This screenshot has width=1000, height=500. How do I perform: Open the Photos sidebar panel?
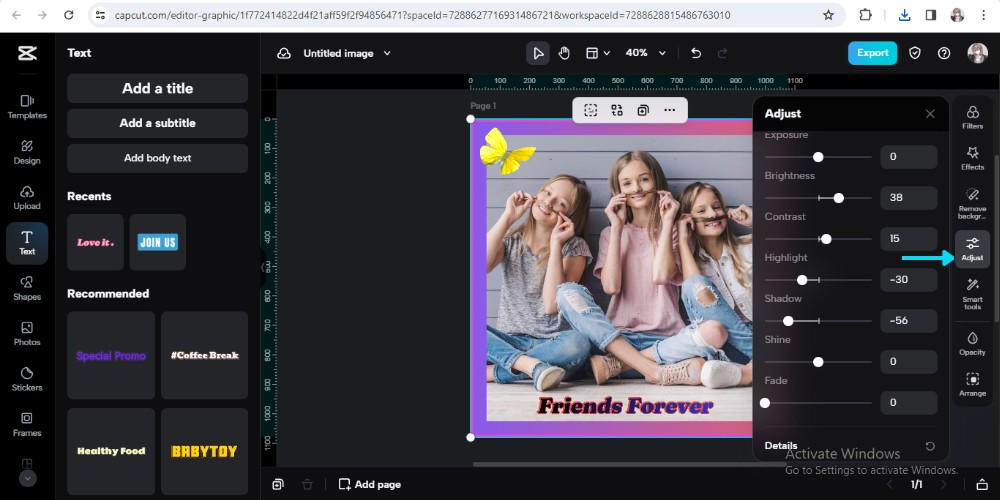tap(27, 334)
